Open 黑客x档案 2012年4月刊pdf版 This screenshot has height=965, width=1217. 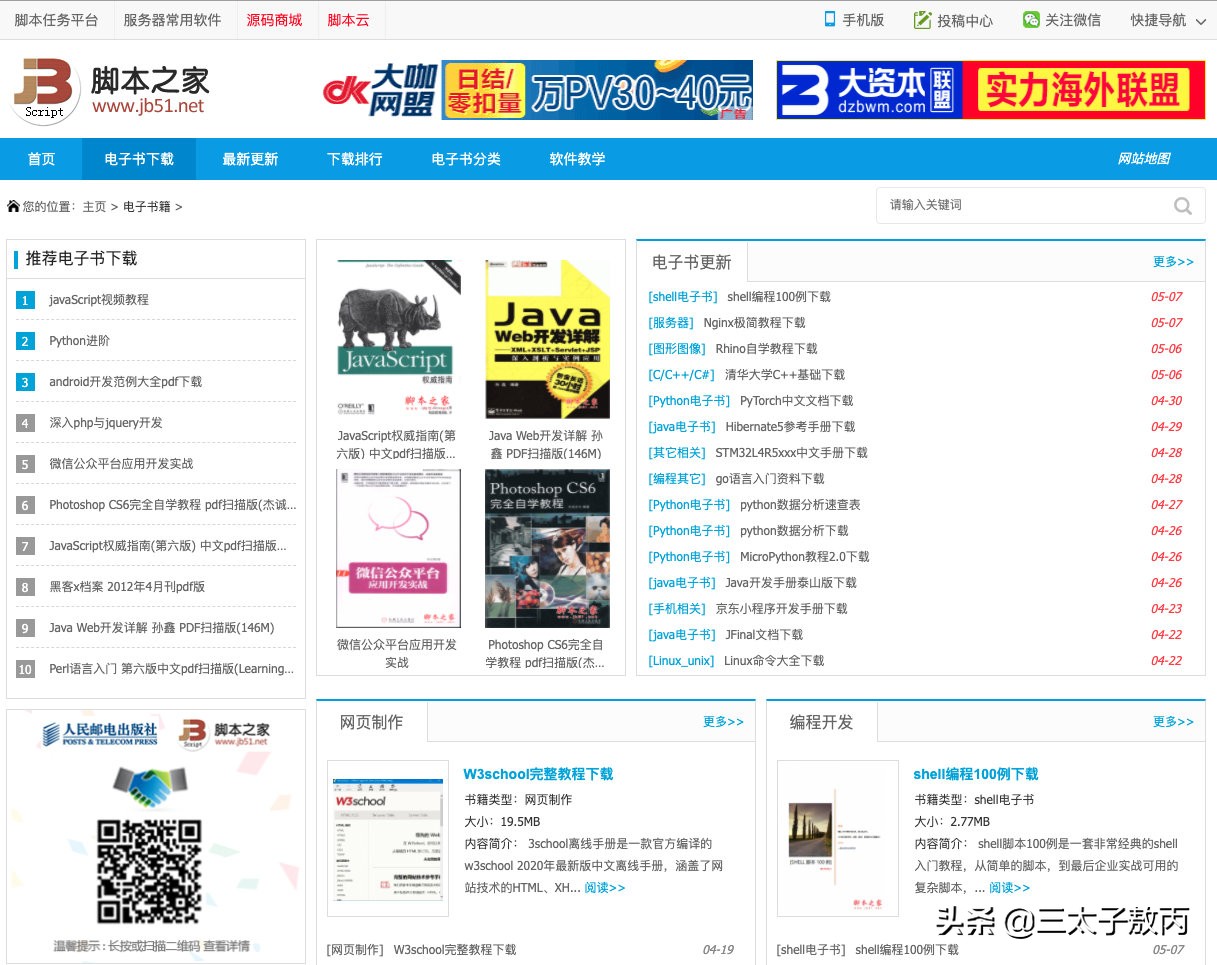127,587
